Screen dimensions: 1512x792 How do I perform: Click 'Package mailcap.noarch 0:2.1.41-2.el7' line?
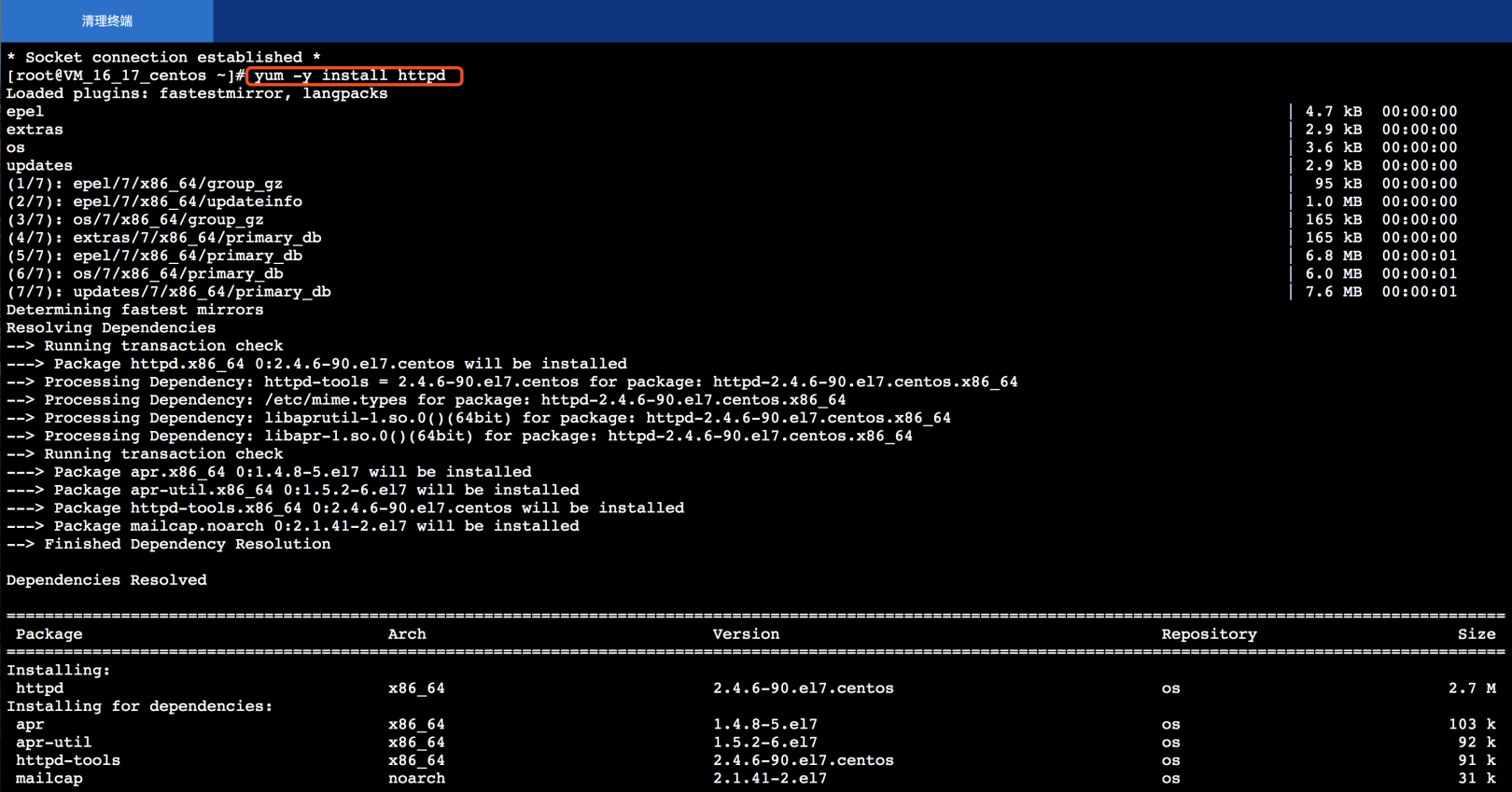pyautogui.click(x=293, y=526)
